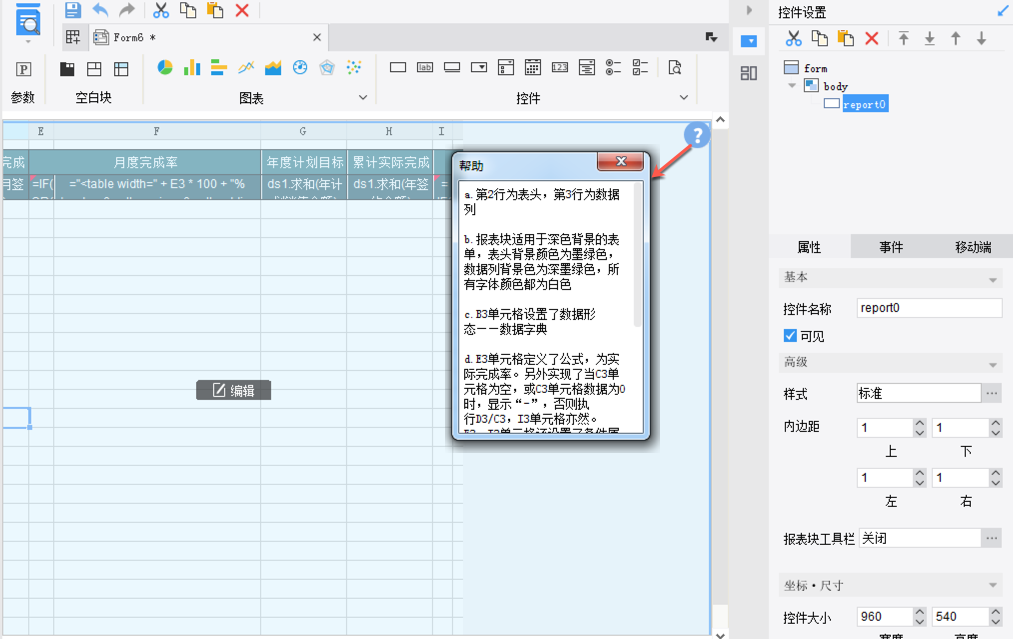Click the new template grid icon beside Form6 tab
Viewport: 1013px width, 639px height.
(x=72, y=37)
